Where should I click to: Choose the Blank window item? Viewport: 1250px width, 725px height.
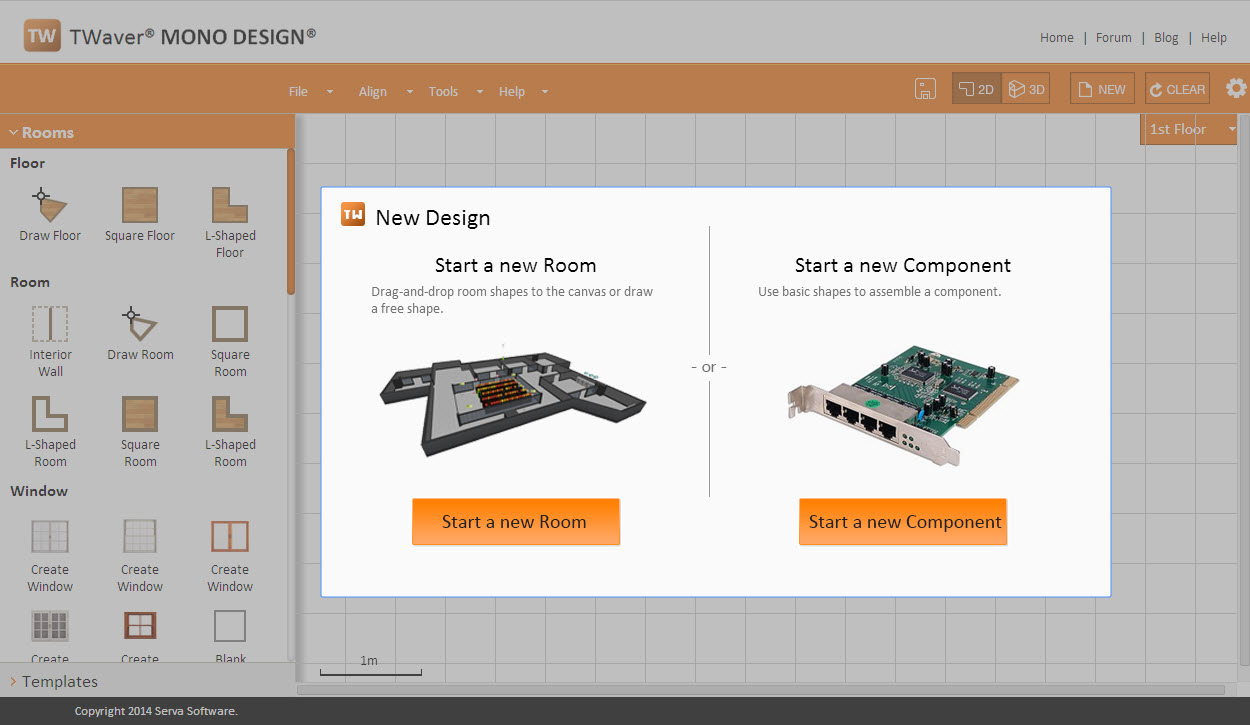(x=230, y=637)
